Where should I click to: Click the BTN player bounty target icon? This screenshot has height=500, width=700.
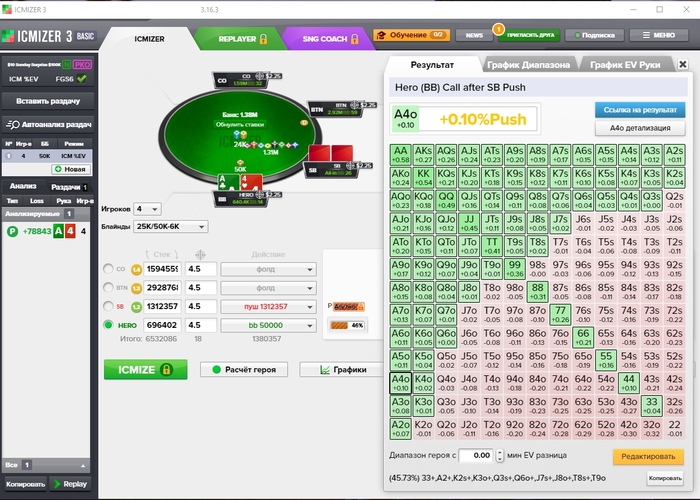point(354,105)
